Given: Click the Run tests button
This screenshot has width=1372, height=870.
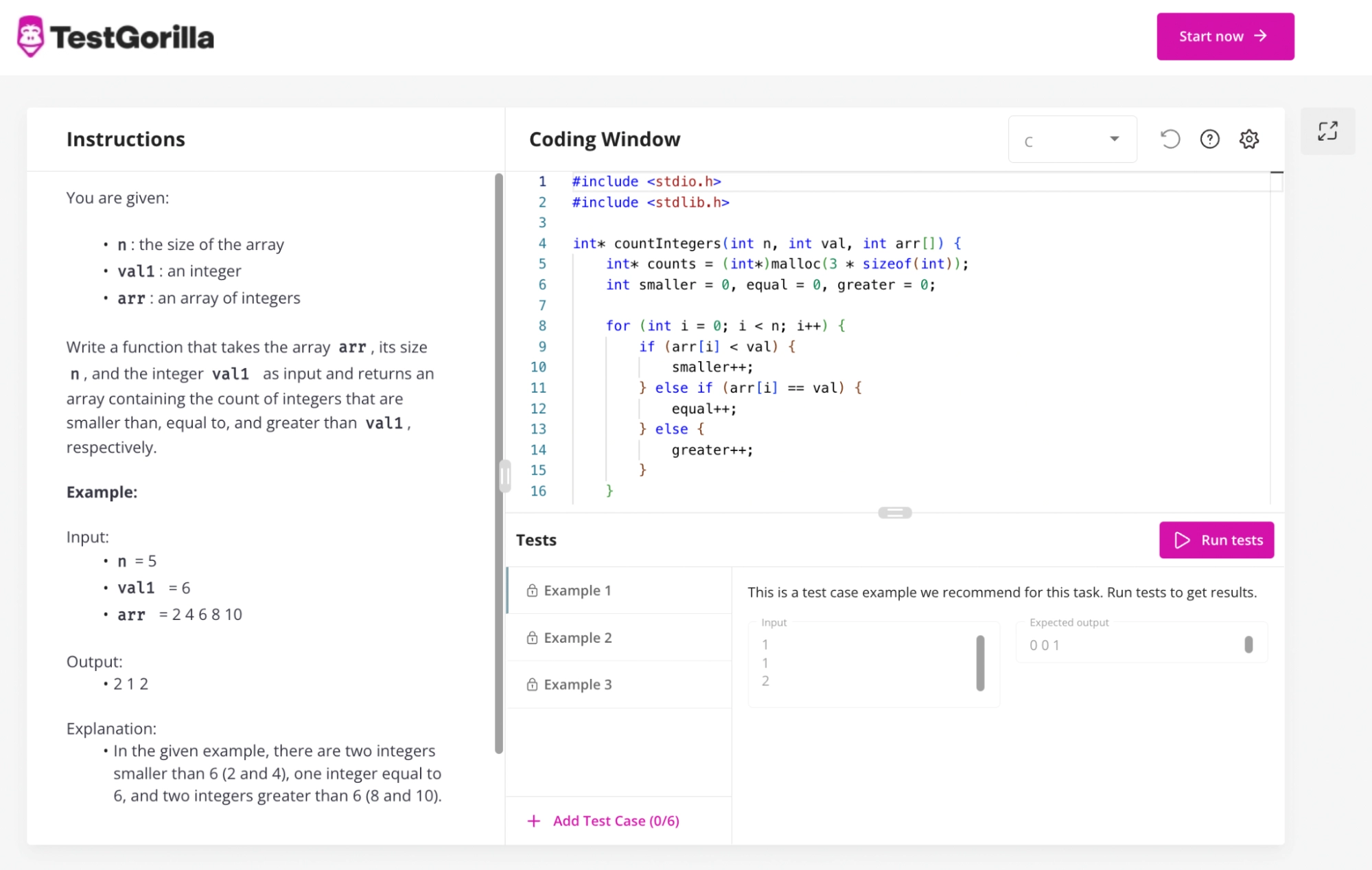Looking at the screenshot, I should pos(1216,540).
